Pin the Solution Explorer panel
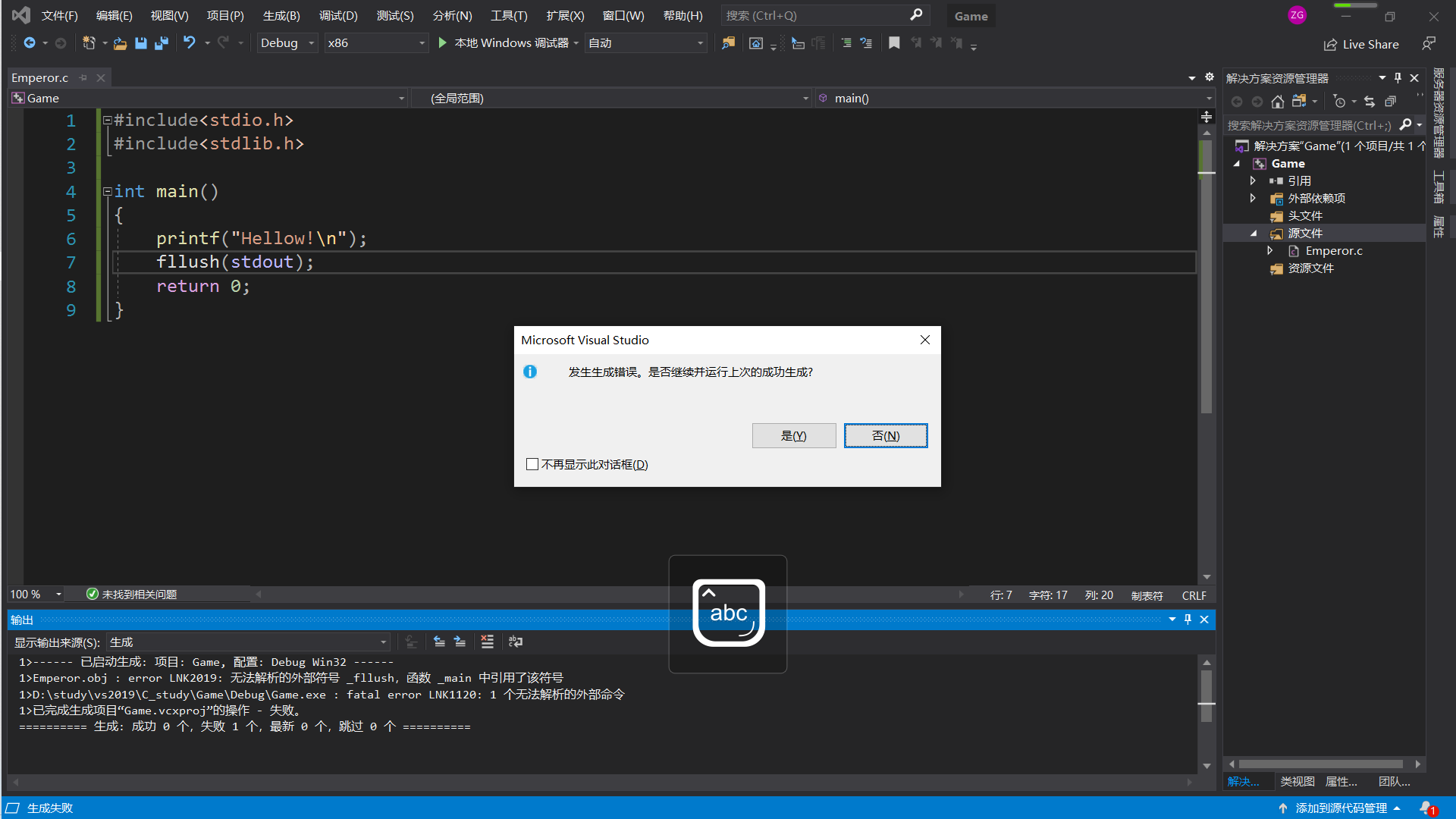This screenshot has height=819, width=1456. (1398, 78)
